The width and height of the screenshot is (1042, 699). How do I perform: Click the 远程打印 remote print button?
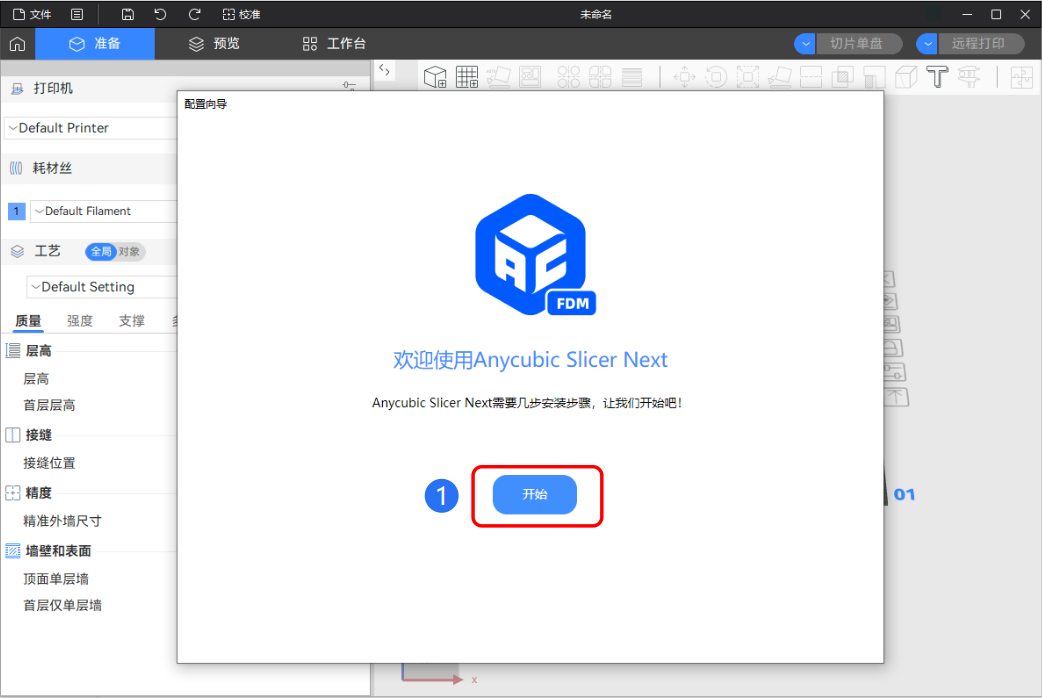[x=980, y=44]
